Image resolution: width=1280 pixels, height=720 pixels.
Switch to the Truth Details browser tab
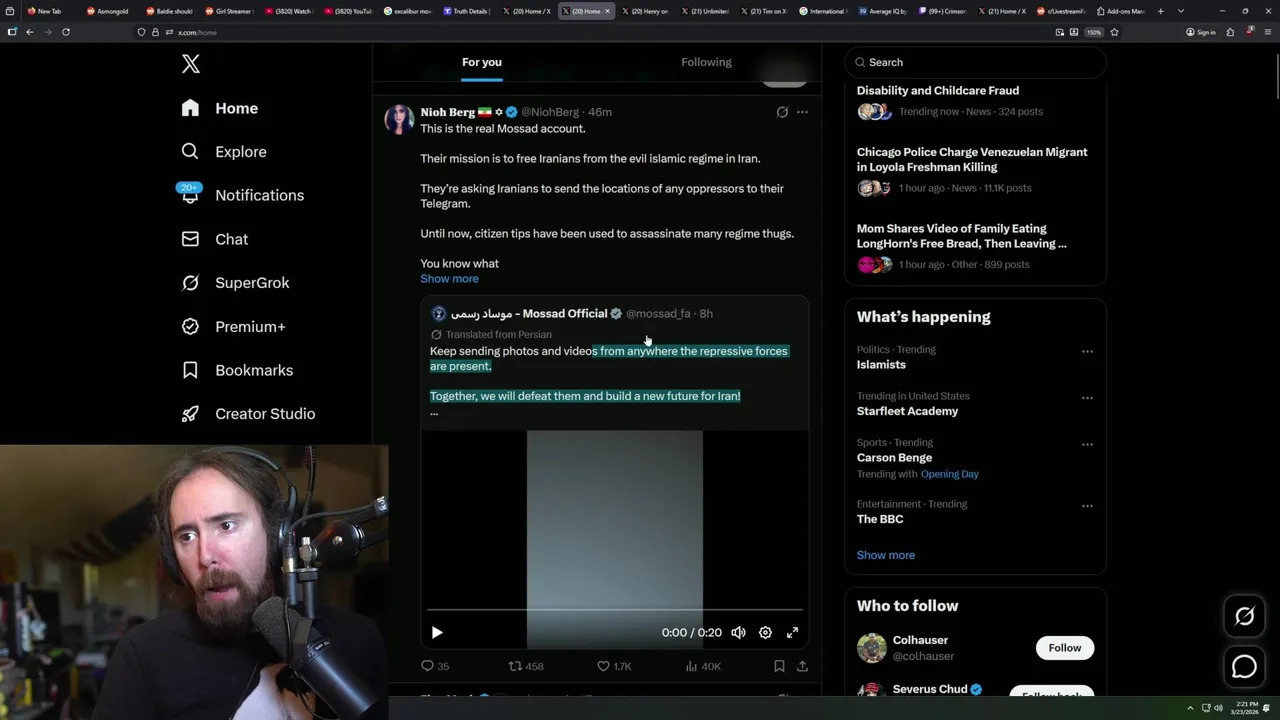[467, 11]
